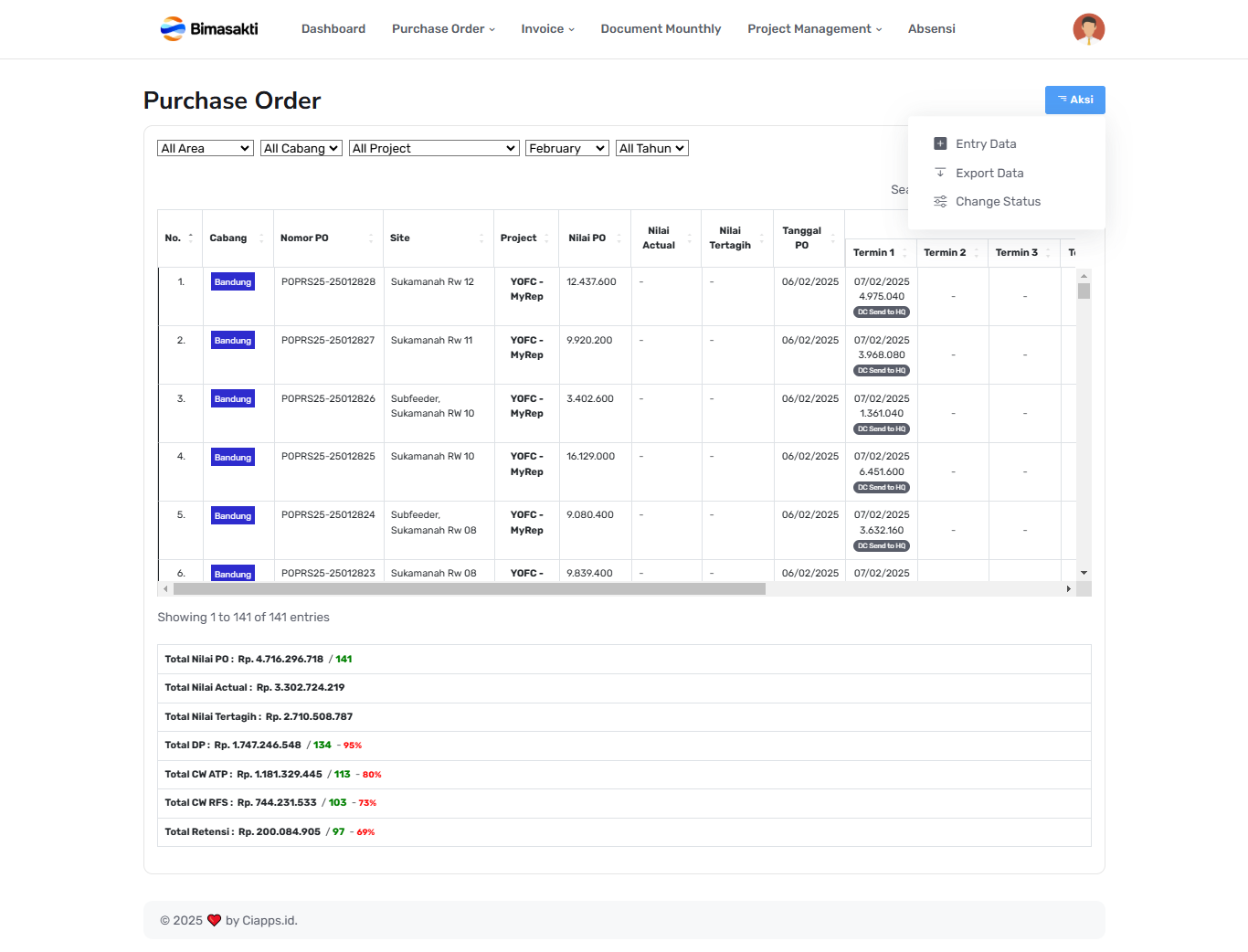Open the All Cabang dropdown

(x=301, y=148)
